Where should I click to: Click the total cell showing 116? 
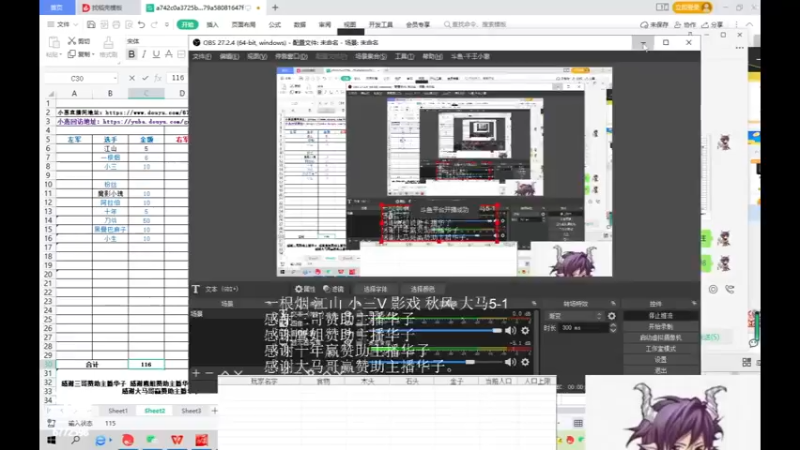click(146, 364)
